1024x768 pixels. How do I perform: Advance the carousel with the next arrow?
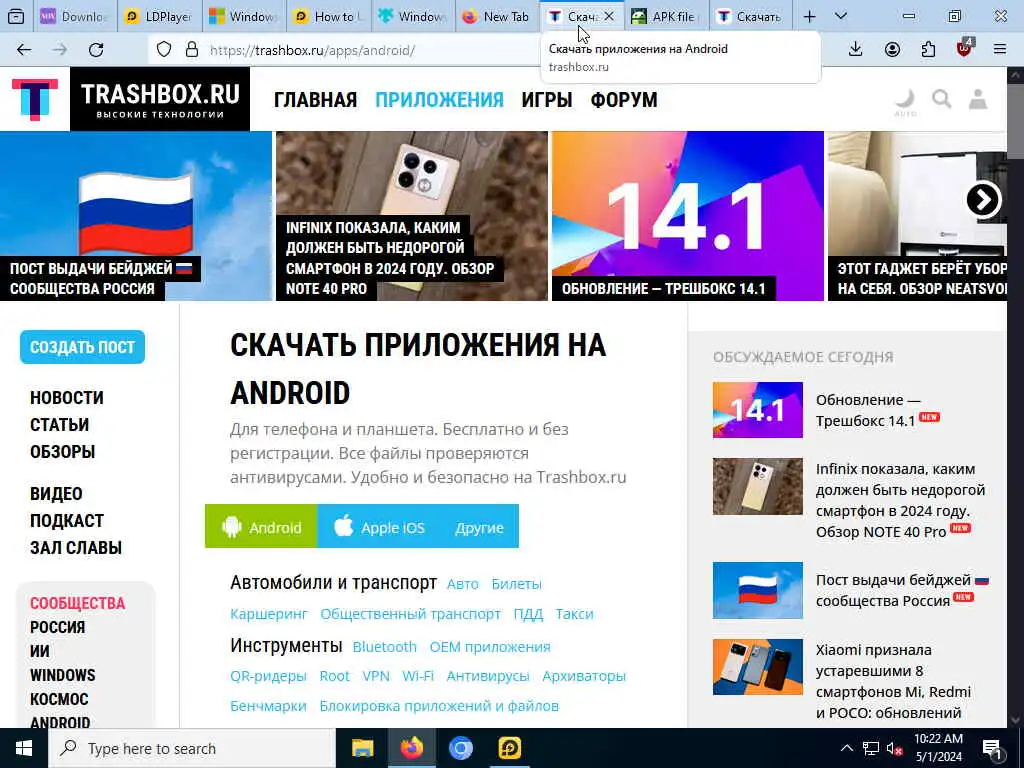pyautogui.click(x=983, y=200)
